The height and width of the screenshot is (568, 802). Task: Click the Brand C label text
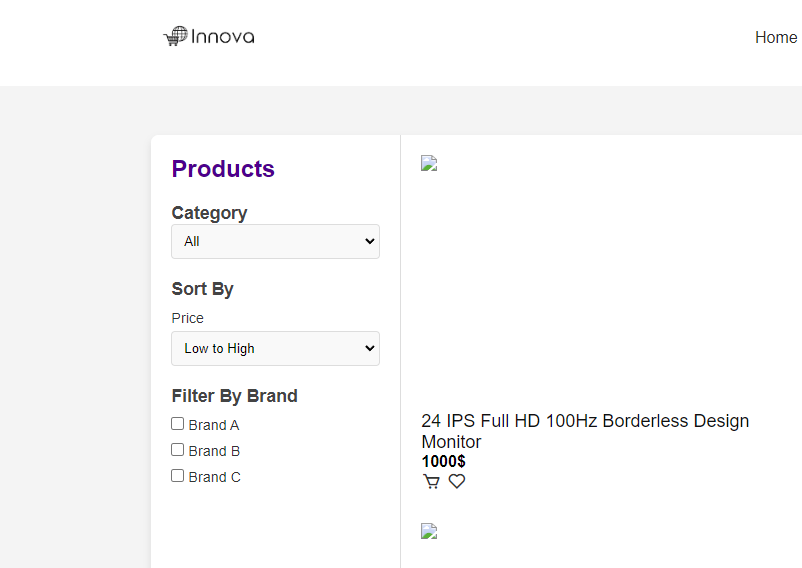214,477
